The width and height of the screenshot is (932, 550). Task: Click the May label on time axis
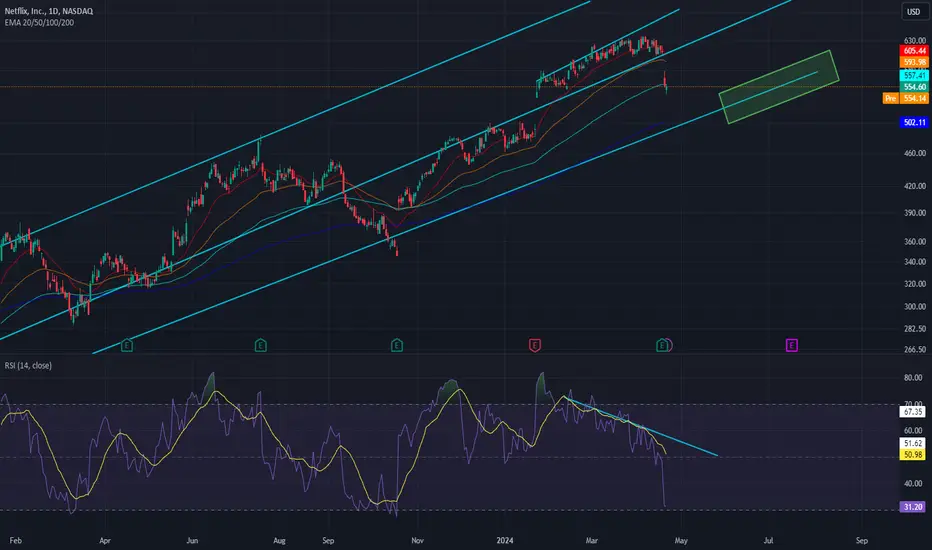click(681, 540)
